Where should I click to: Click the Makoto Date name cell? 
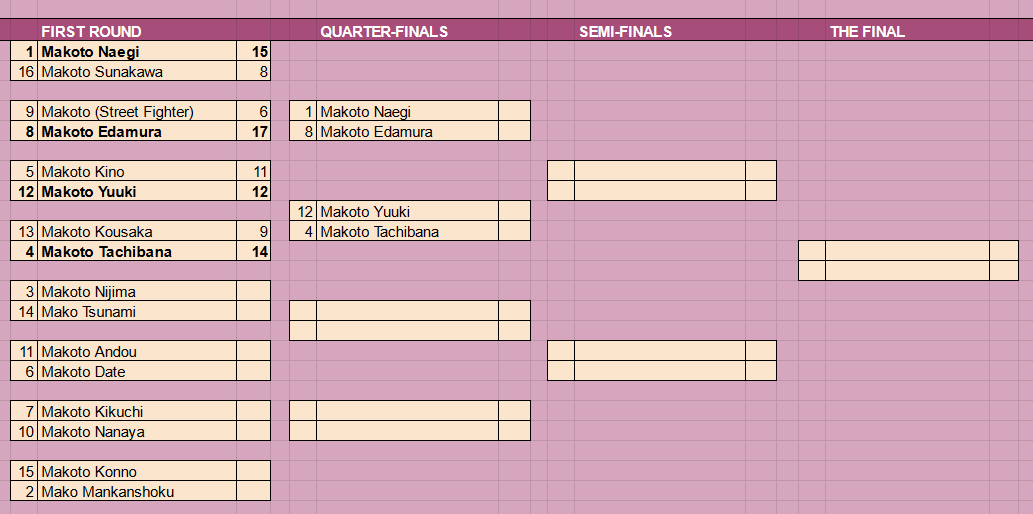tap(137, 371)
